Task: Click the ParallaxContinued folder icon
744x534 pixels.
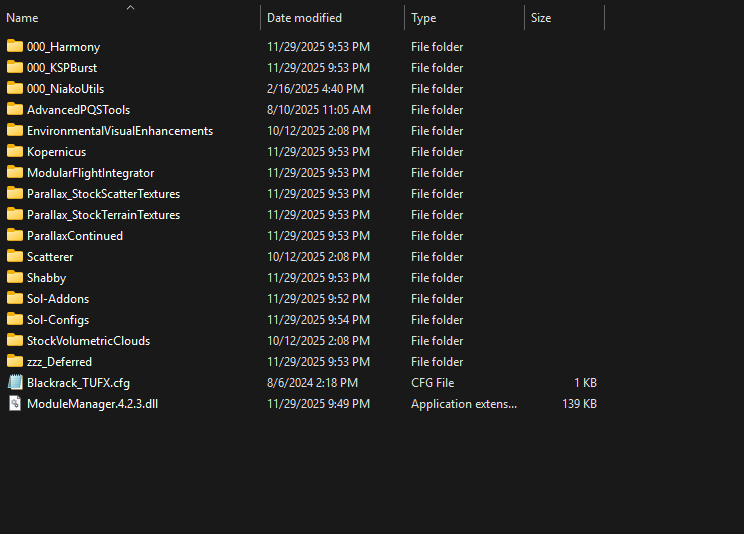Action: click(x=15, y=235)
